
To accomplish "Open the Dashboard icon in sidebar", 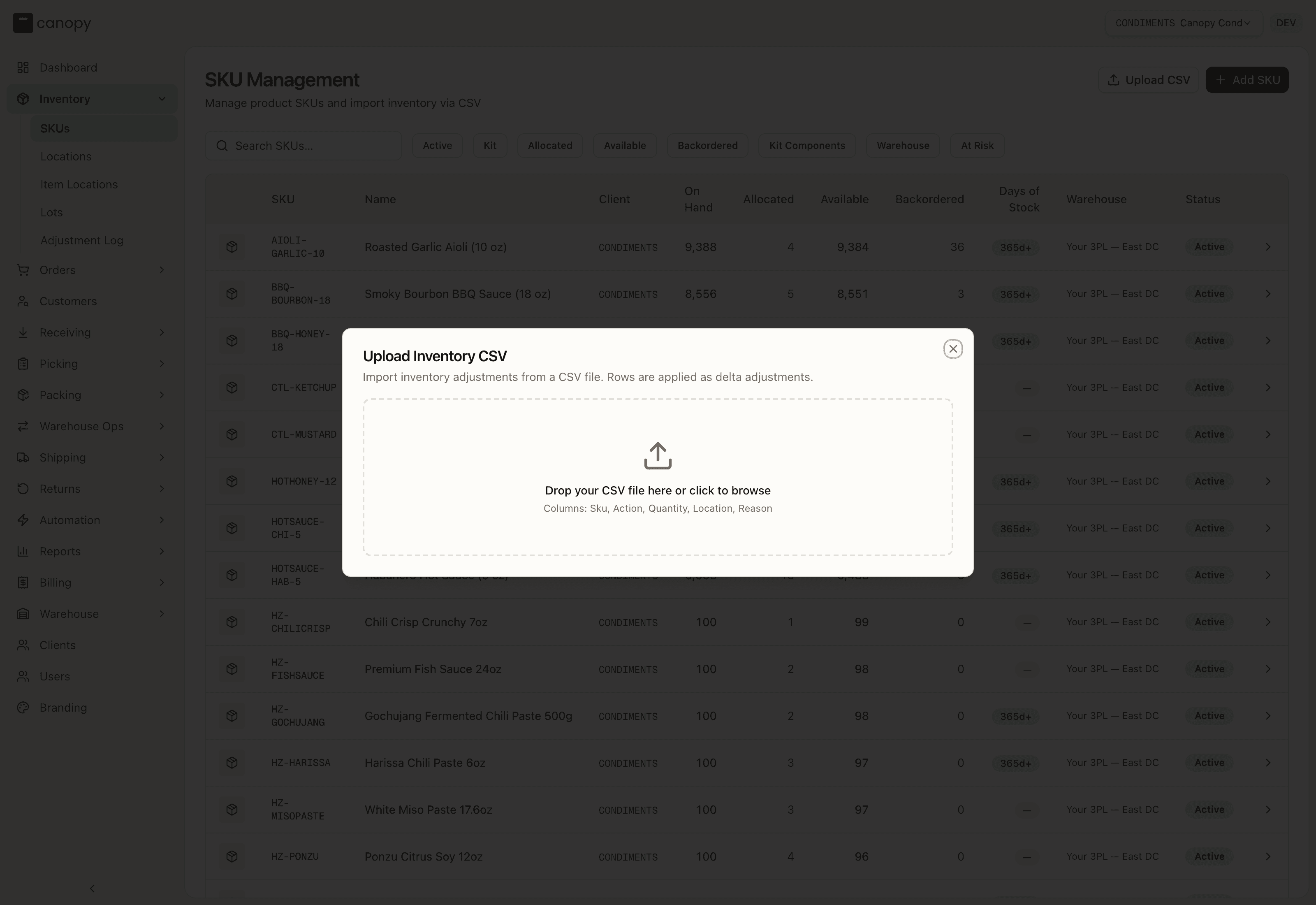I will click(23, 67).
